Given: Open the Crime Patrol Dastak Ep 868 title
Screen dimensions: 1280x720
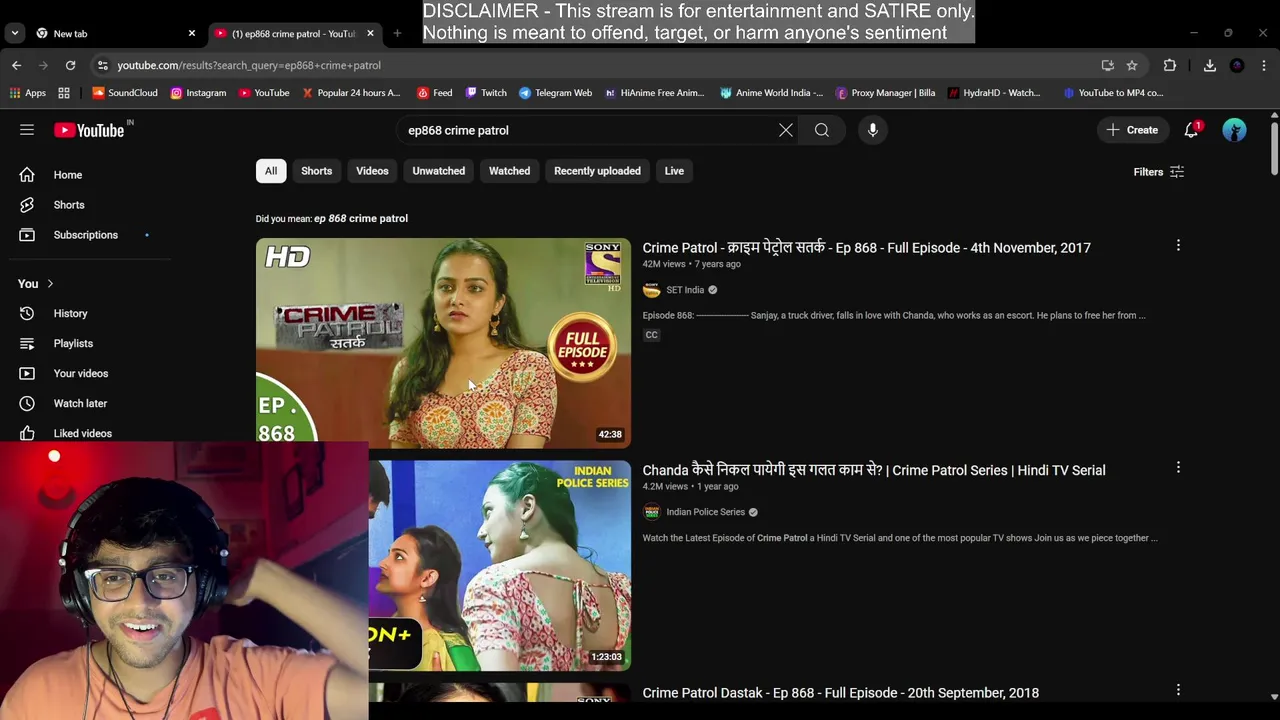Looking at the screenshot, I should (840, 693).
